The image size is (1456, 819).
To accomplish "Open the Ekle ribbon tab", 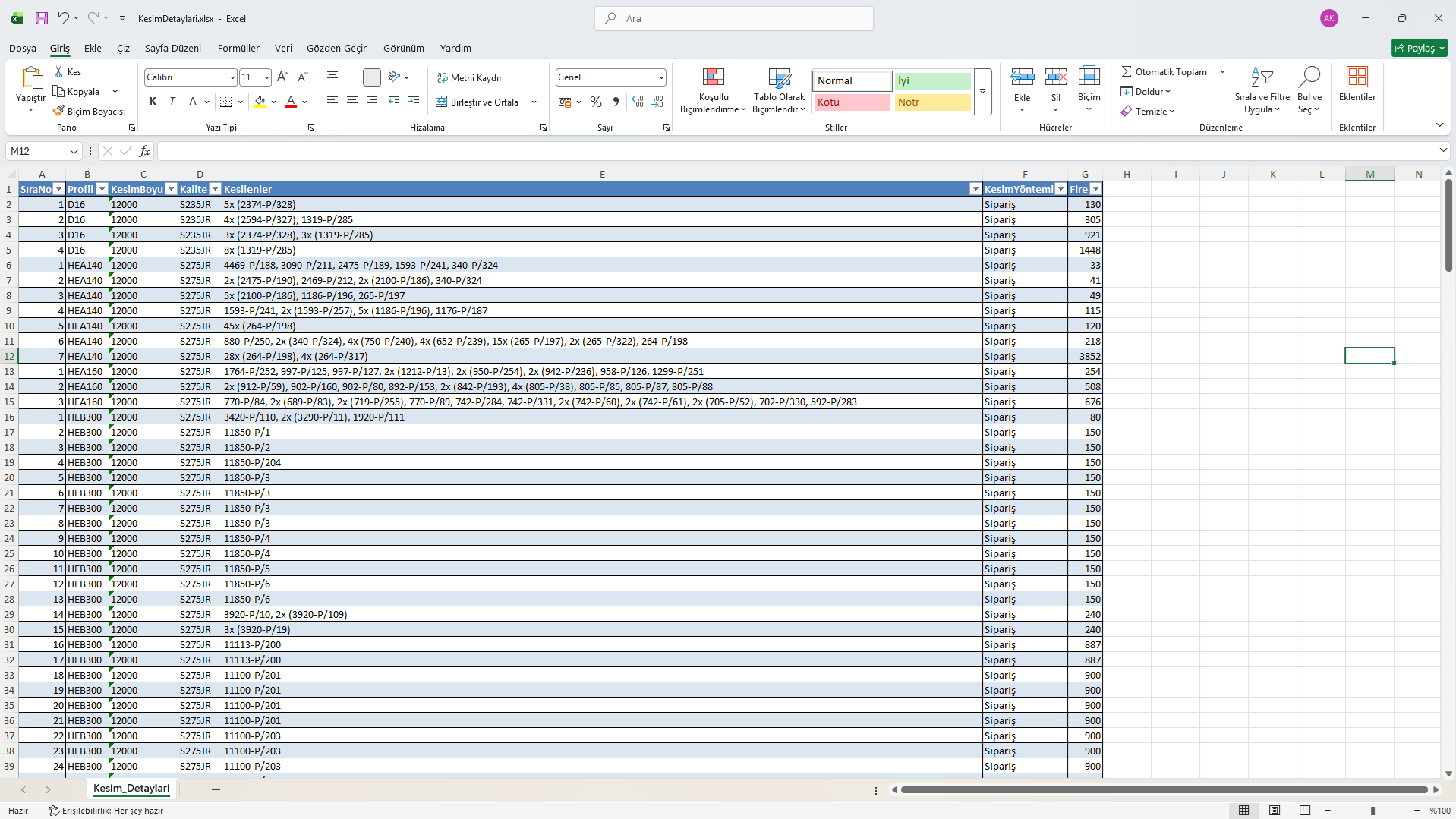I will coord(93,48).
